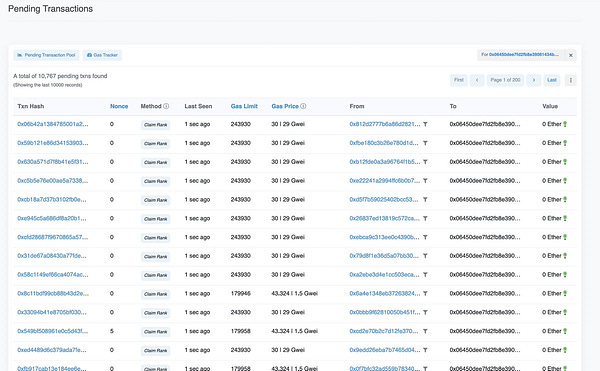Click green Ether icon in 0xc5b5e7 row
Image resolution: width=600 pixels, height=371 pixels.
(x=565, y=181)
